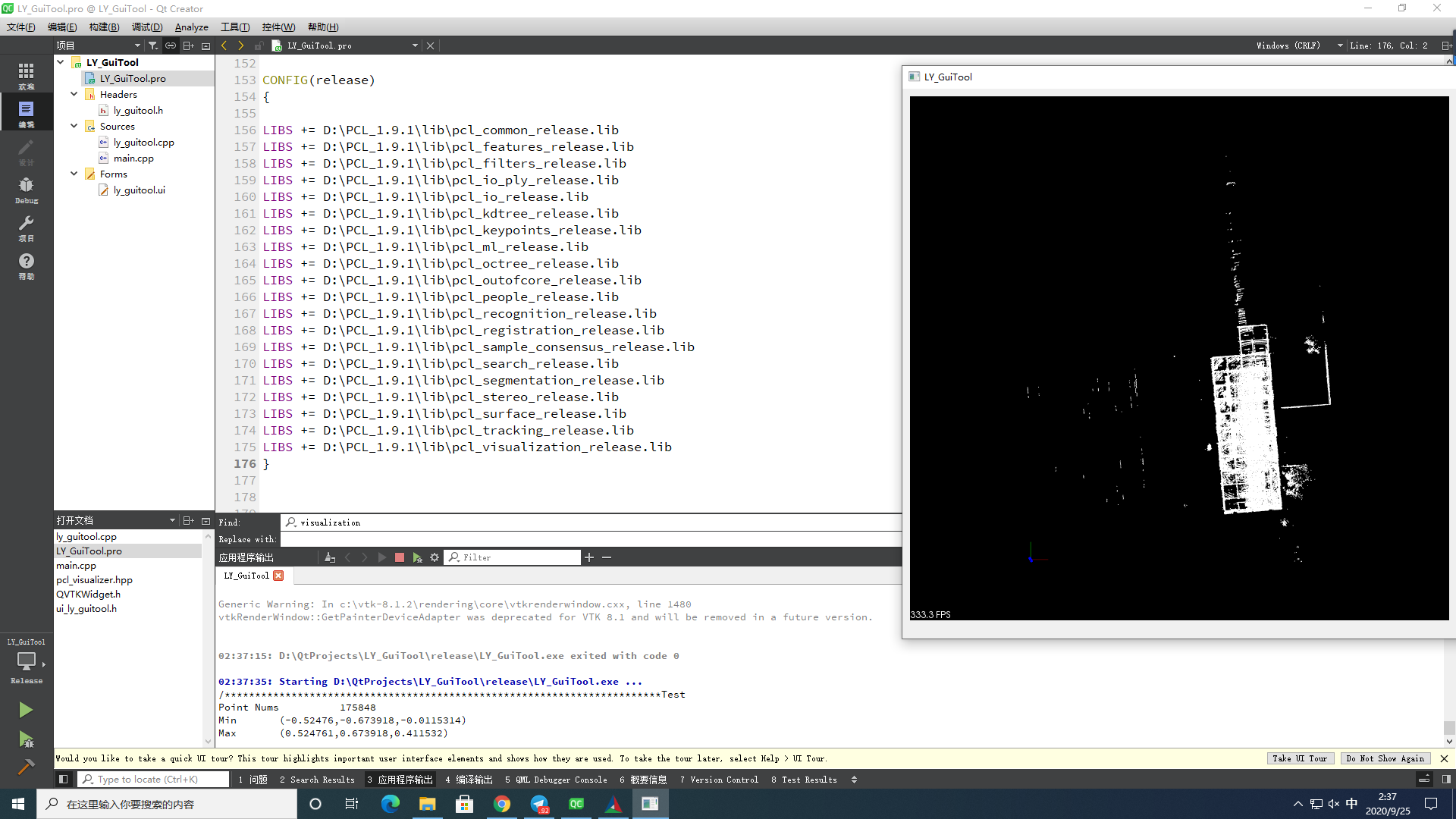Click Do Not Show Again on the tour banner
The height and width of the screenshot is (819, 1456).
pyautogui.click(x=1385, y=758)
